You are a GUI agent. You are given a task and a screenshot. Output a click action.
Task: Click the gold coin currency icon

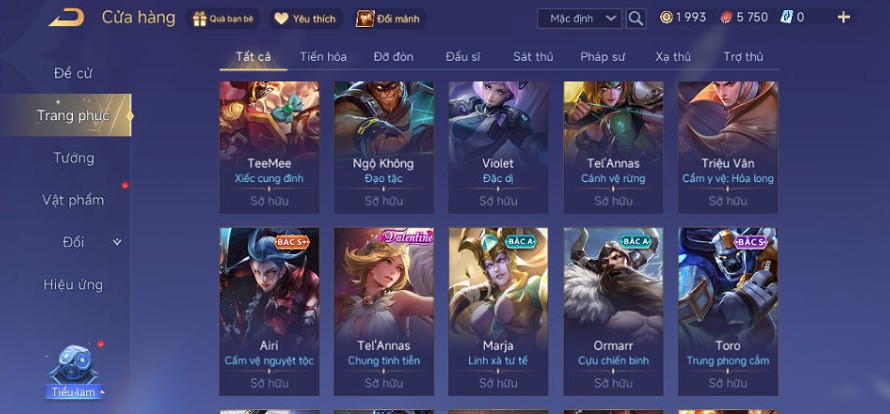pos(666,18)
